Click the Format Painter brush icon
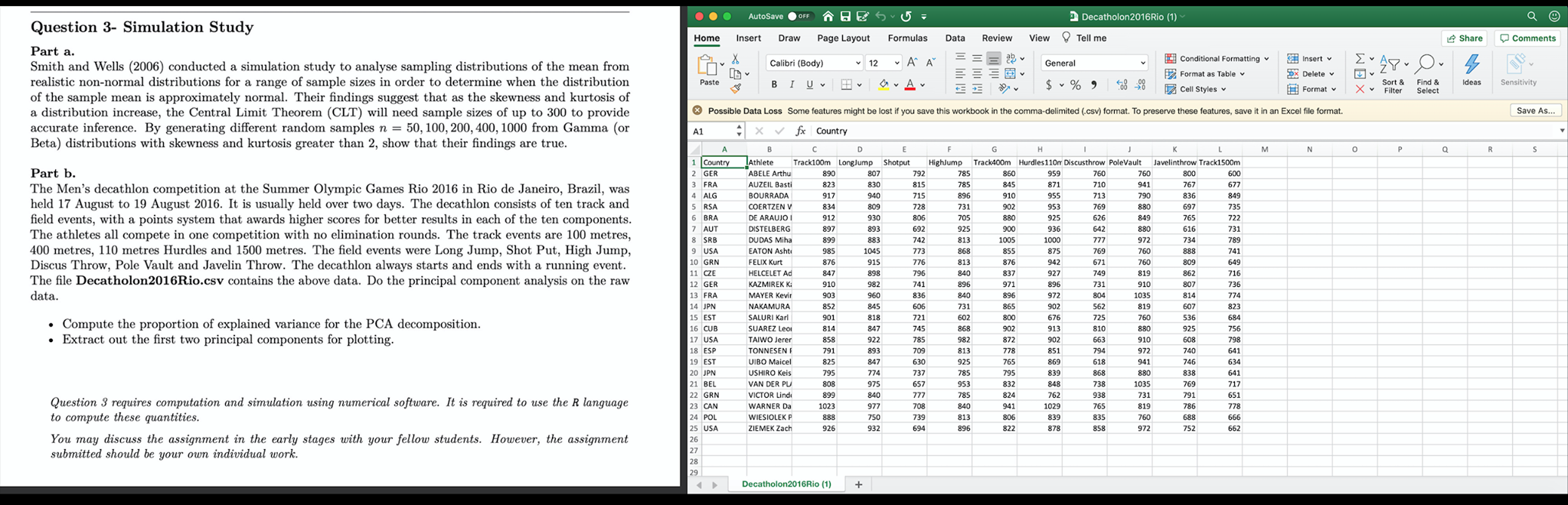1568x505 pixels. pos(736,89)
